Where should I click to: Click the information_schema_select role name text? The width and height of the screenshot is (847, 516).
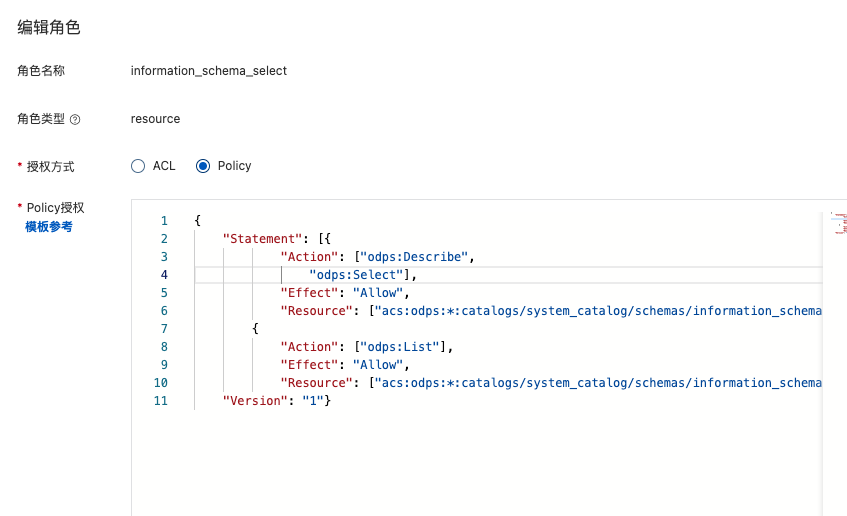coord(208,71)
